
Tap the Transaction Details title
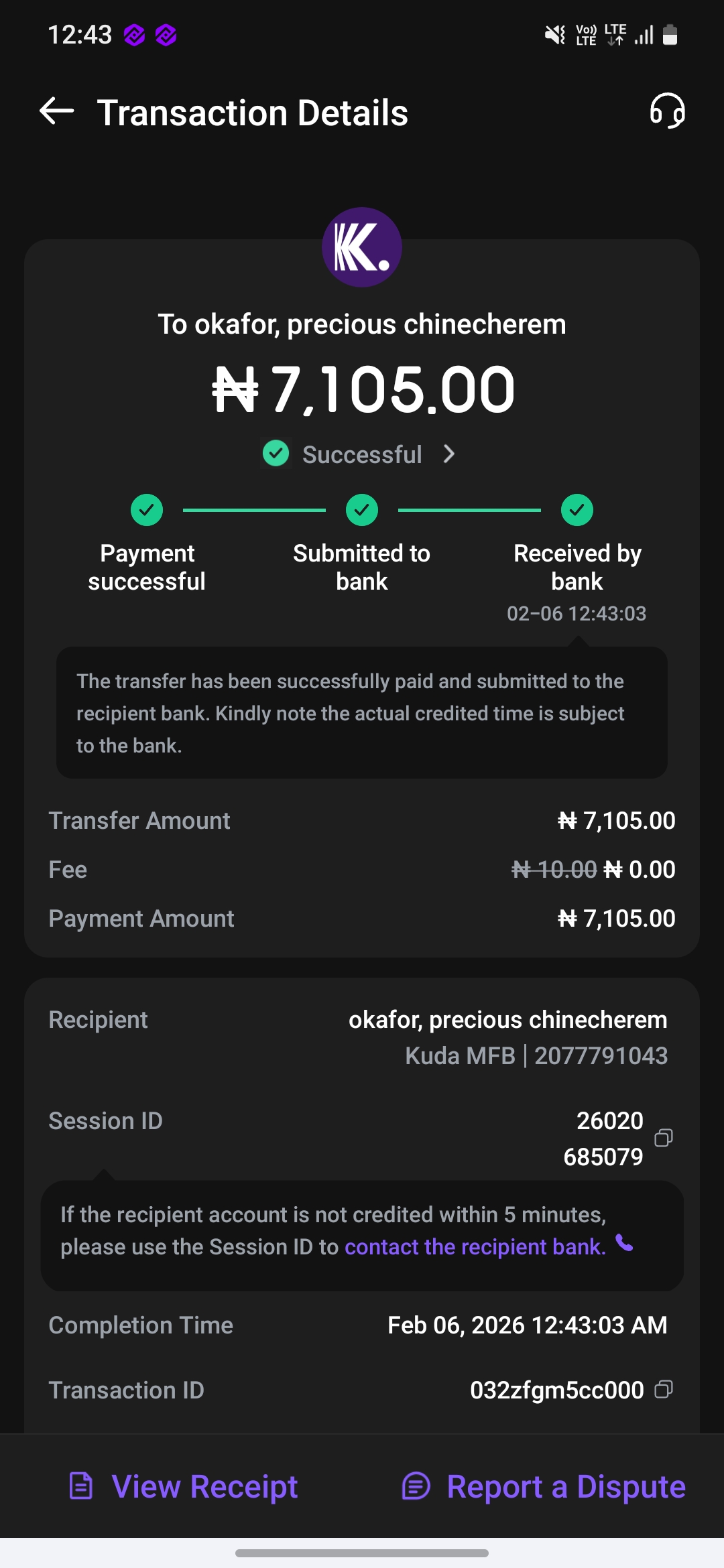point(253,113)
